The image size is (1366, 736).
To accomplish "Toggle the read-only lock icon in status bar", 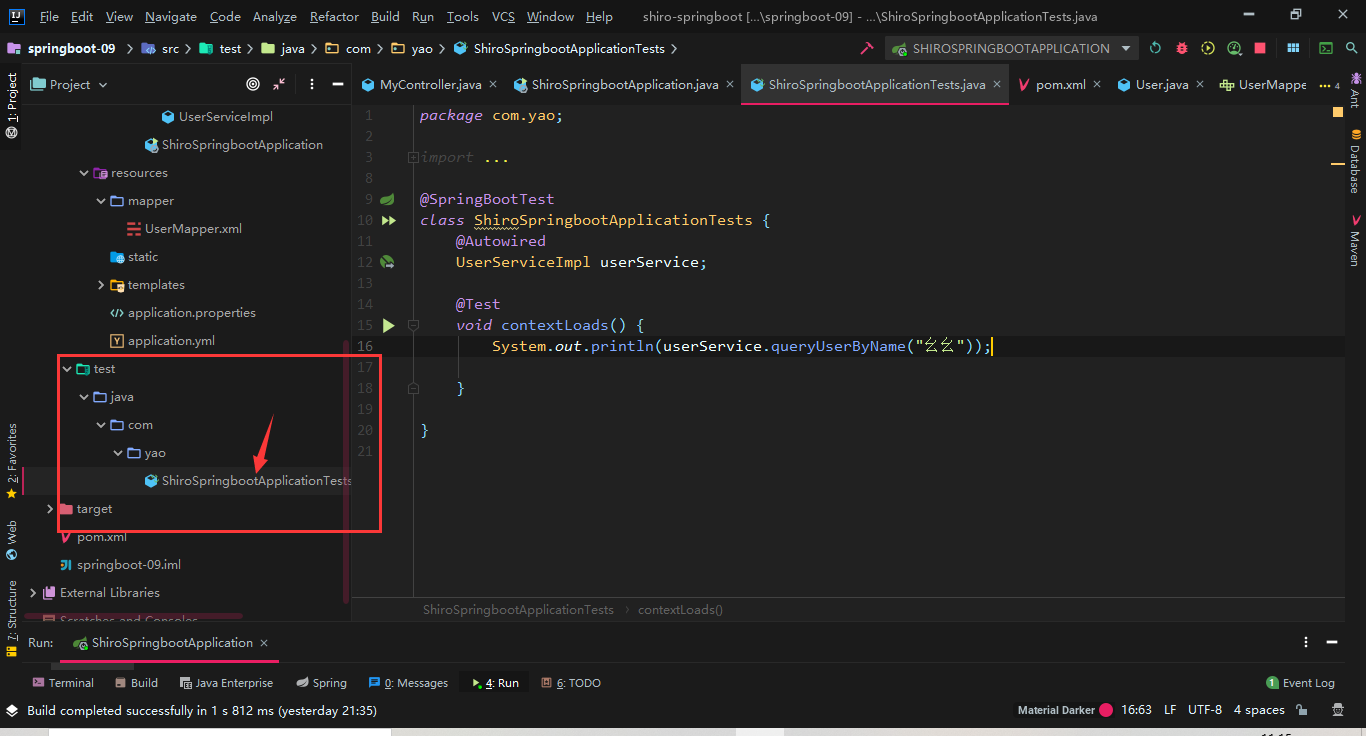I will point(1302,710).
